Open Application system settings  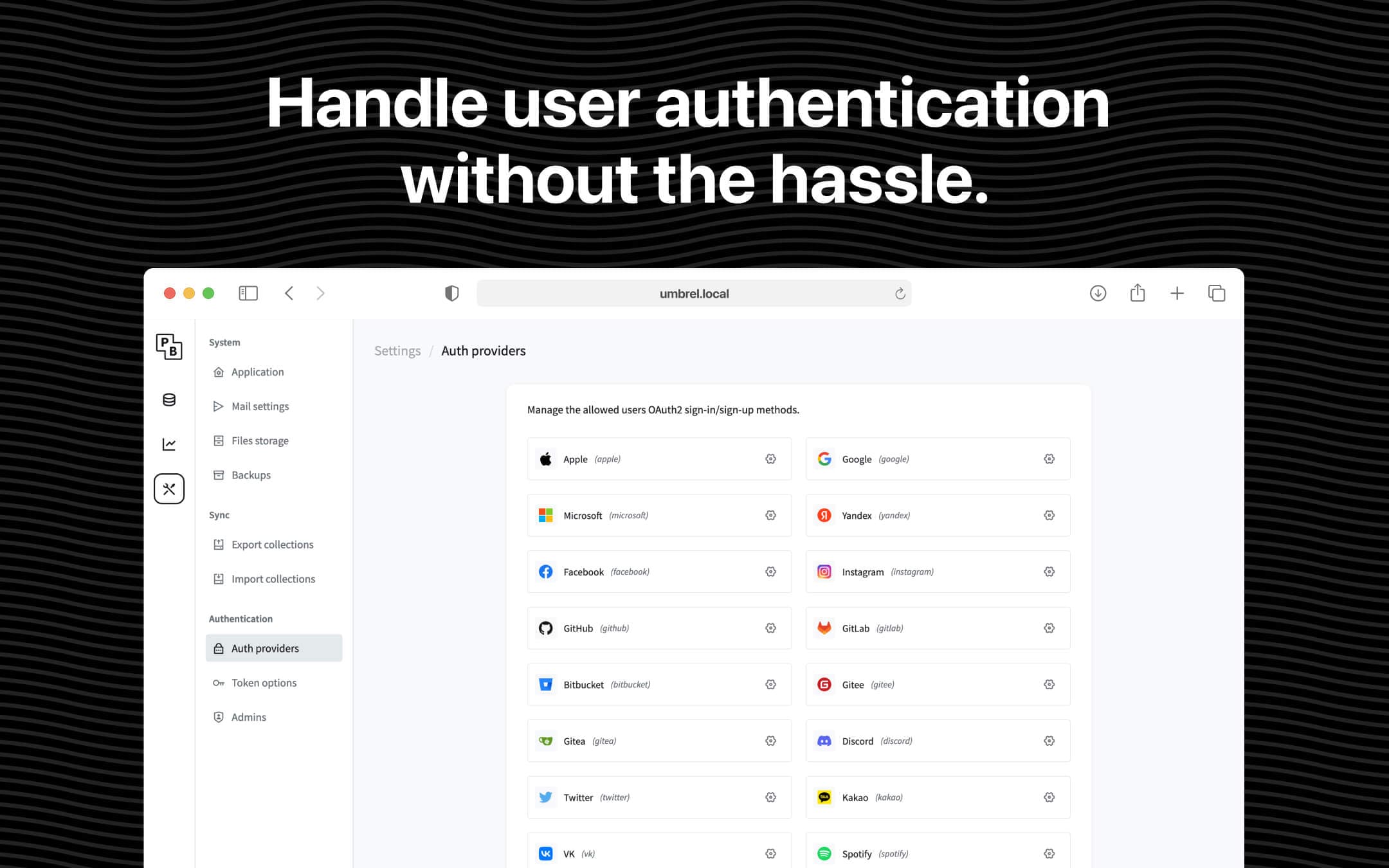[257, 371]
